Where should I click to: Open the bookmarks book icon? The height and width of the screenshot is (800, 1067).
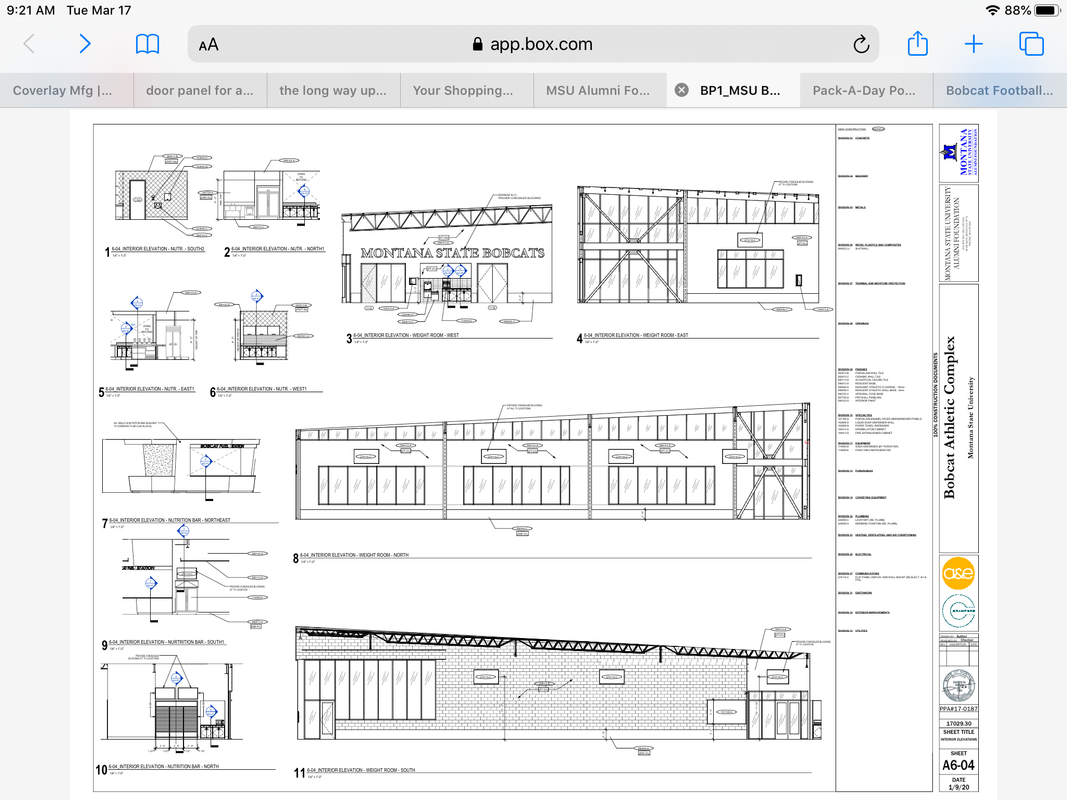[x=147, y=44]
